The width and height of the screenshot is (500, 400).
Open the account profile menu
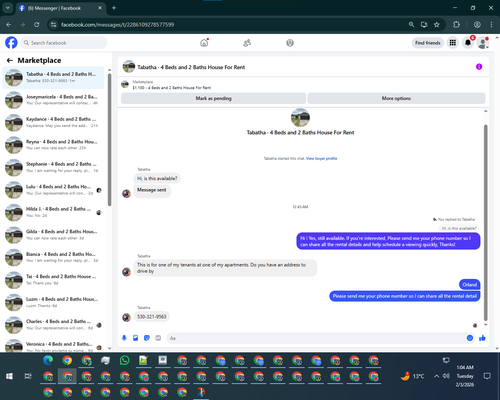(x=483, y=43)
